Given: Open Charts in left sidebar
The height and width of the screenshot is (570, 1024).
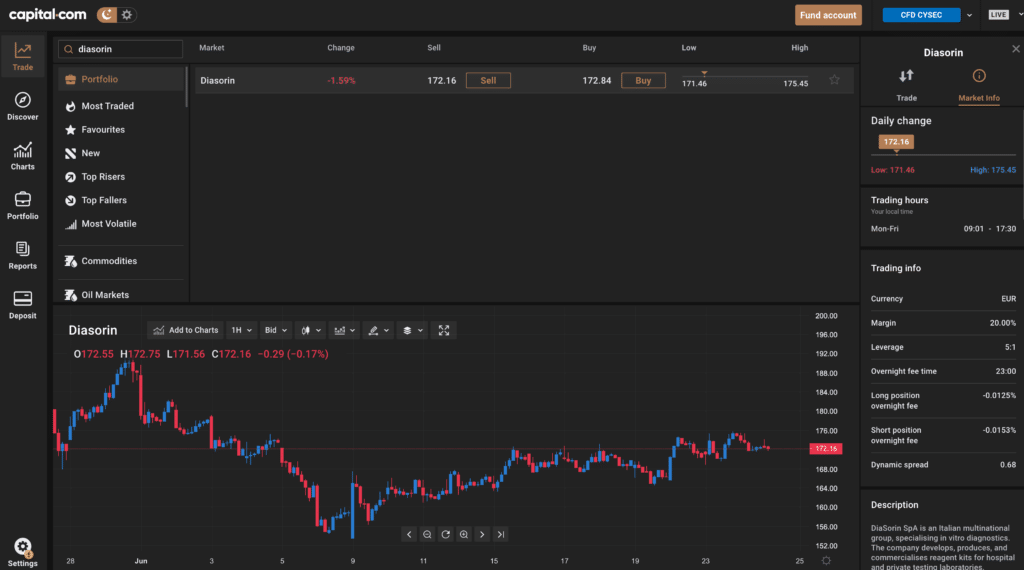Looking at the screenshot, I should pyautogui.click(x=22, y=156).
